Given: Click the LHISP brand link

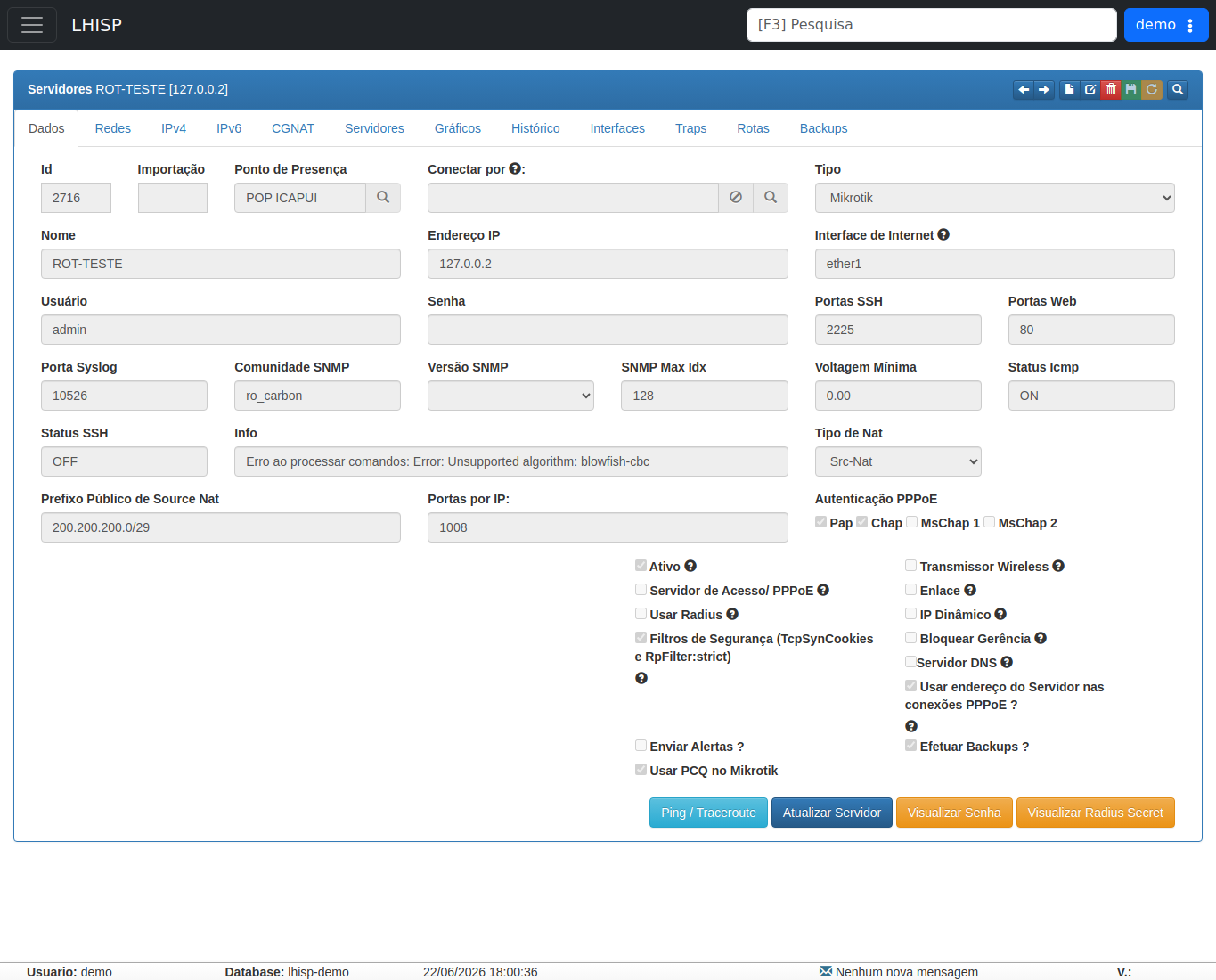Looking at the screenshot, I should [96, 25].
